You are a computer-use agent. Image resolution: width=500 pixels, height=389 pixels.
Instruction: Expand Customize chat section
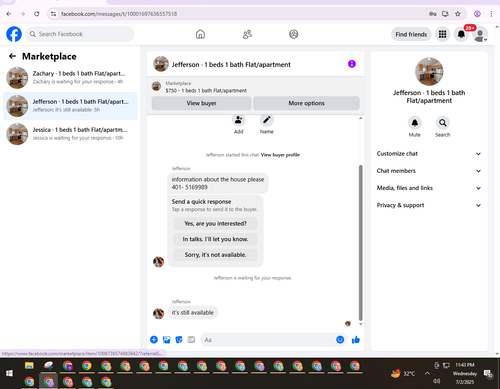point(429,154)
